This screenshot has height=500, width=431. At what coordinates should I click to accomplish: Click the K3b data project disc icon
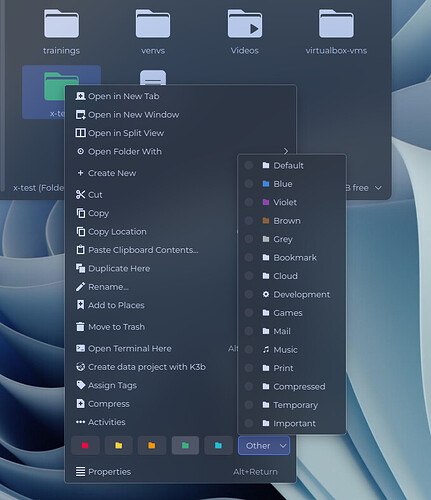(80, 367)
